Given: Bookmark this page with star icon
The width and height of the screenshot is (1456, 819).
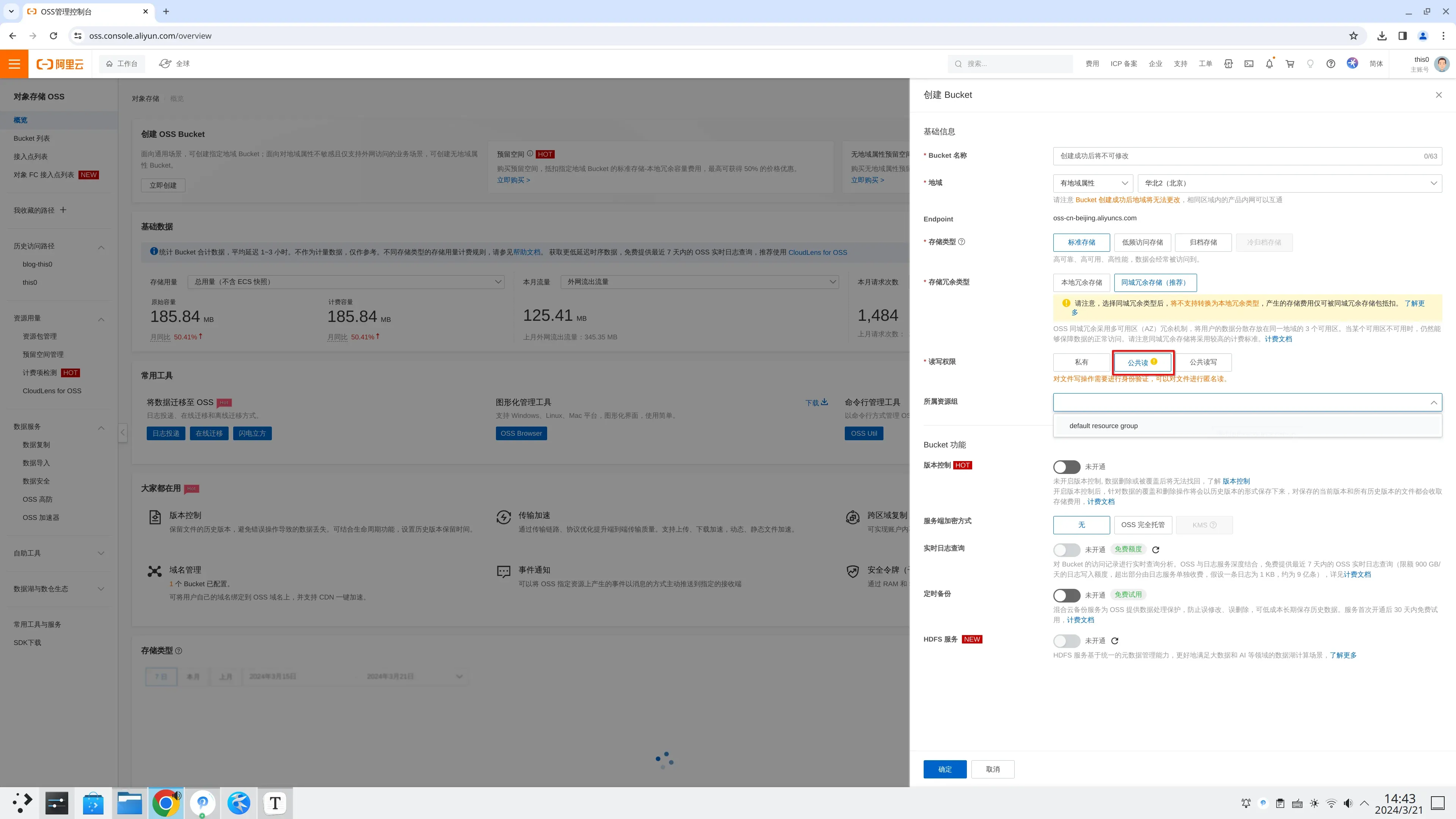Looking at the screenshot, I should [x=1353, y=36].
